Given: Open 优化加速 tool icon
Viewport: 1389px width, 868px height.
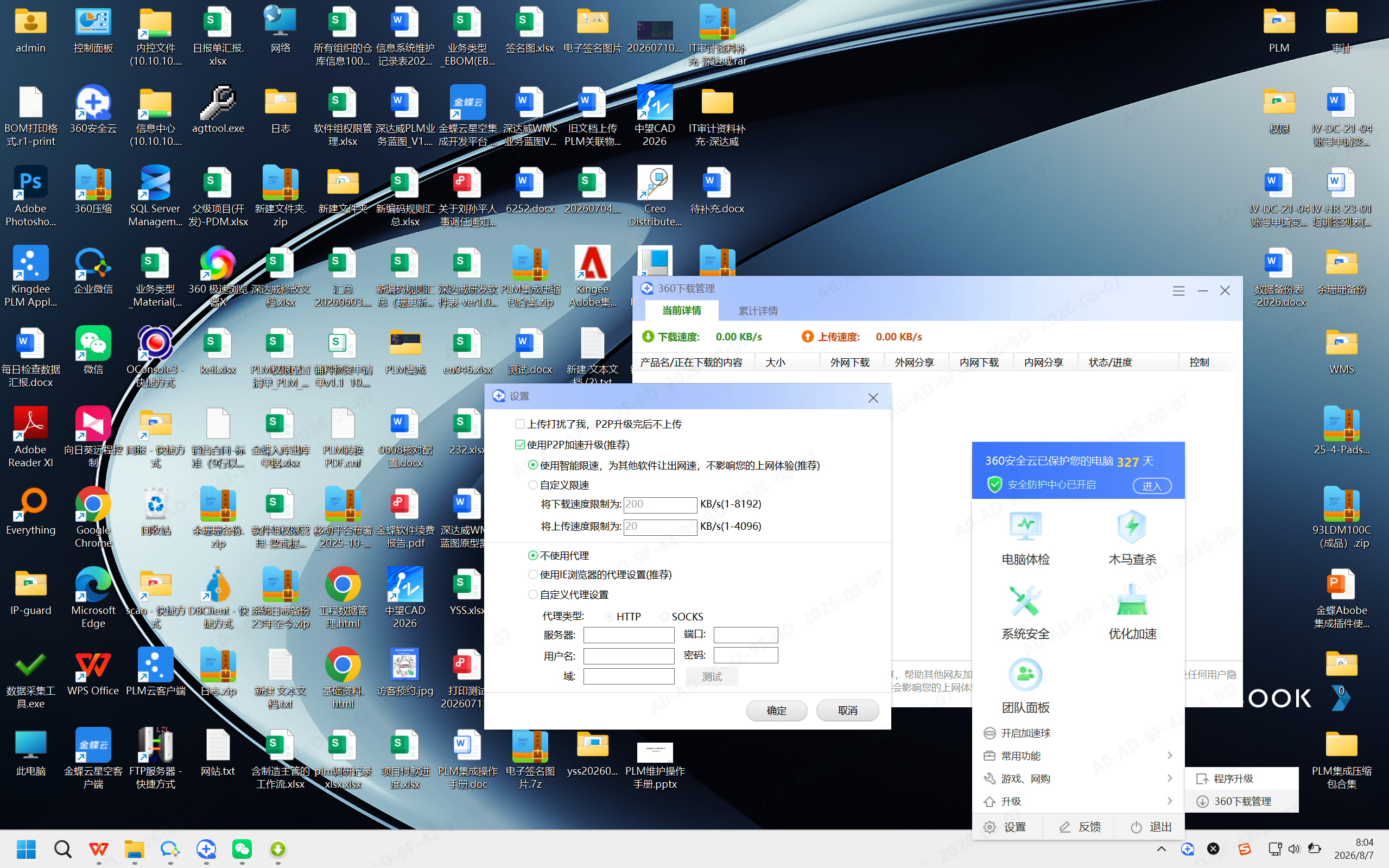Looking at the screenshot, I should (1132, 612).
